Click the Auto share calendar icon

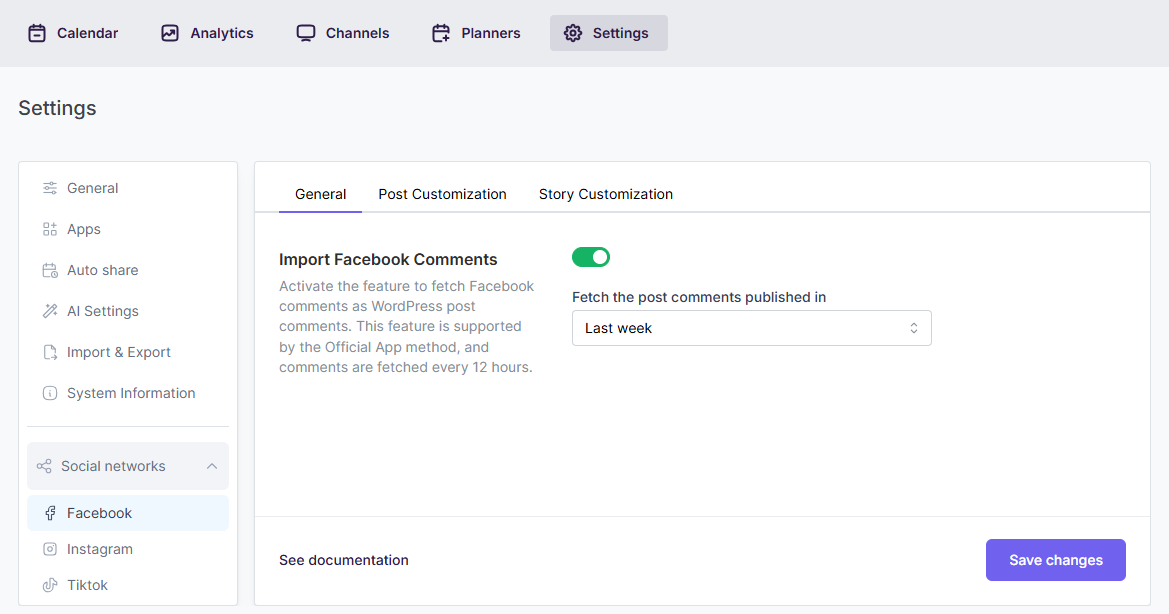[x=50, y=270]
